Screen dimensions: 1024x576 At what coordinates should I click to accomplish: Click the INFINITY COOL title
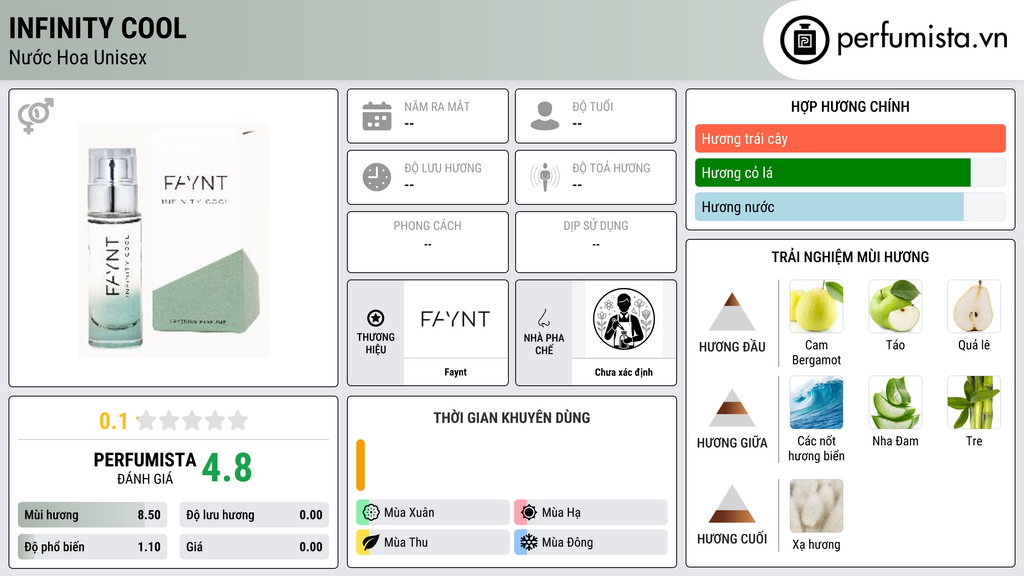tap(97, 28)
